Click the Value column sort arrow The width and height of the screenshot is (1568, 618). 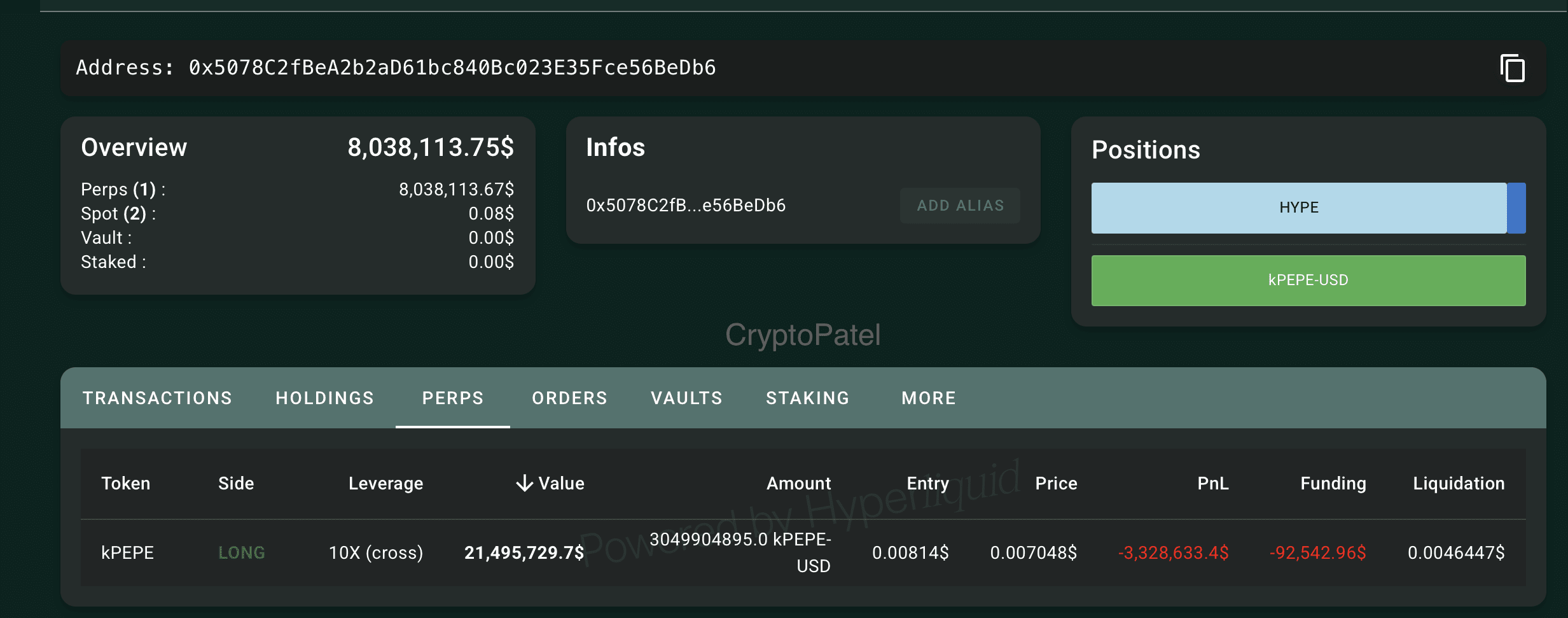point(524,483)
